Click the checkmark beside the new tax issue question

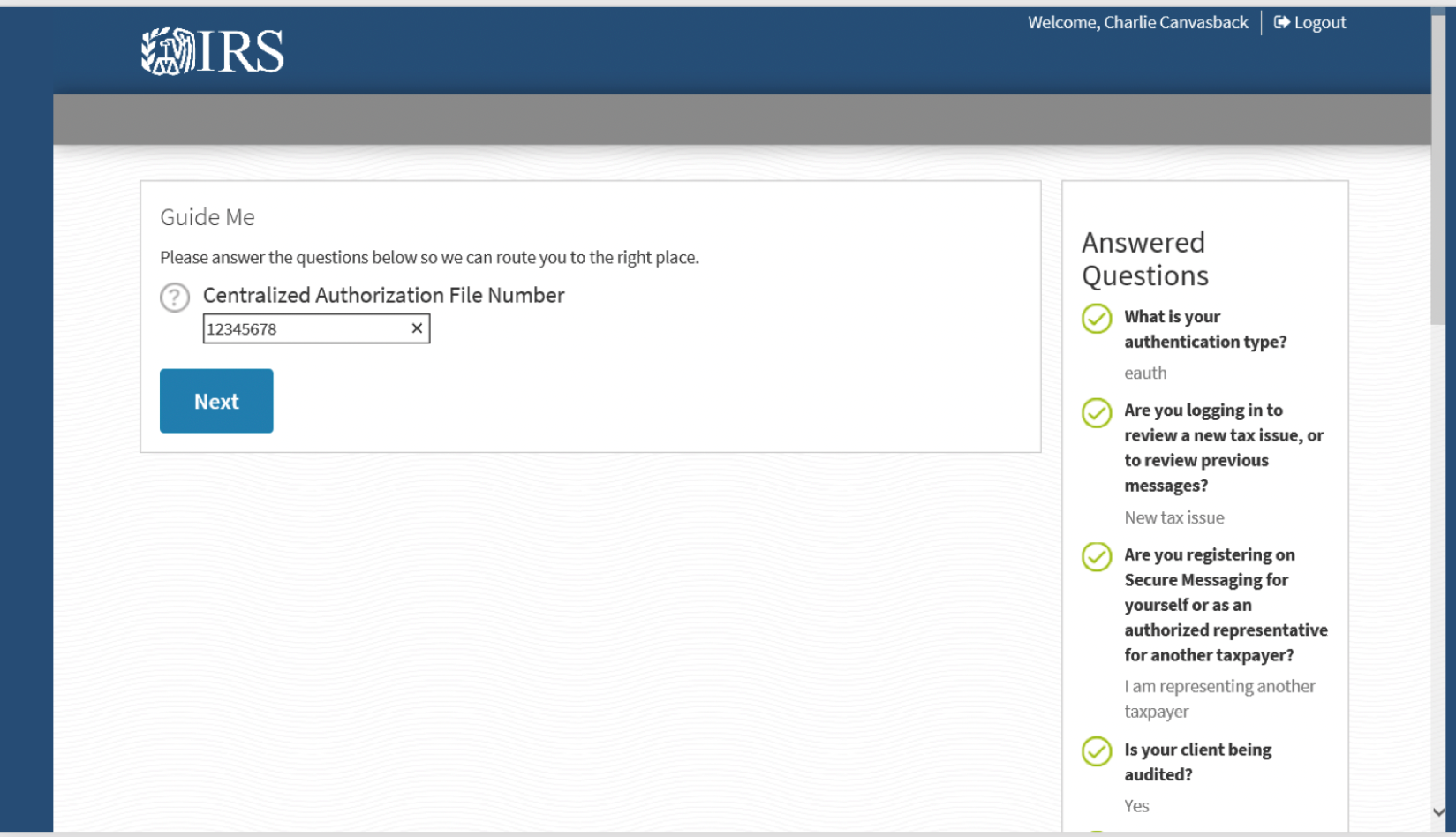(1097, 412)
